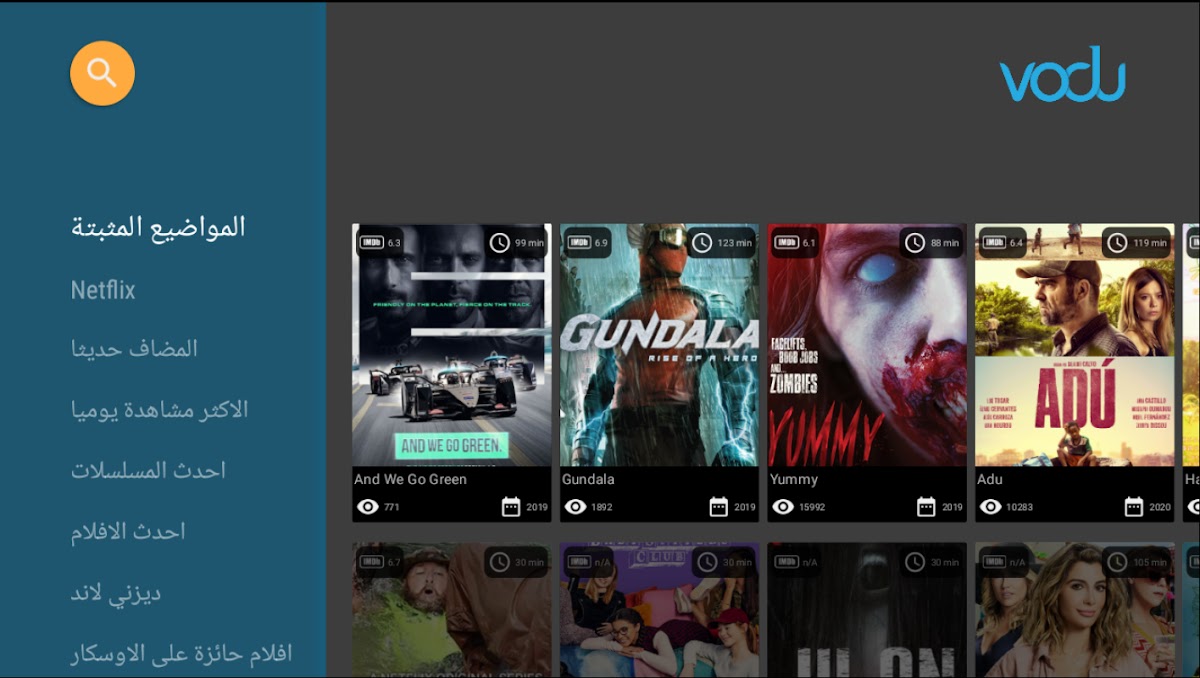Select احدث المسلسلات category

(x=148, y=471)
